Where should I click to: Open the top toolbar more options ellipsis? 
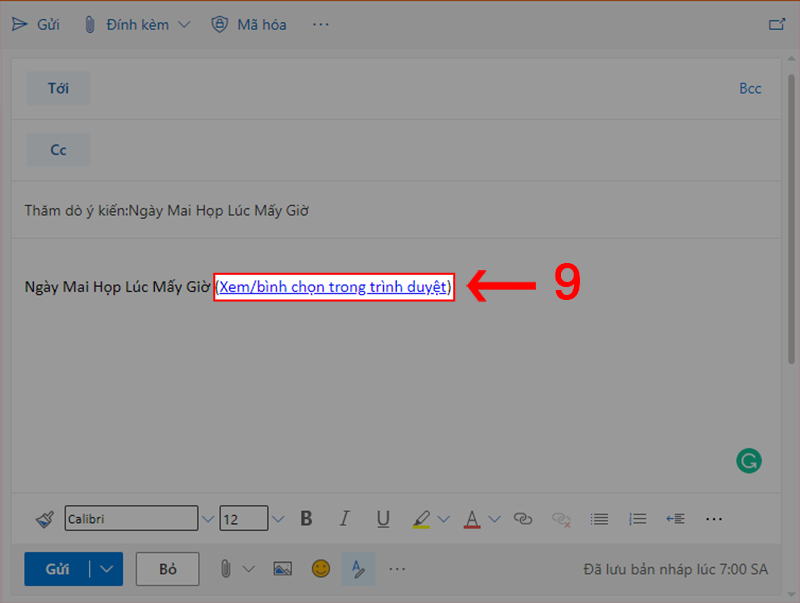click(x=320, y=24)
